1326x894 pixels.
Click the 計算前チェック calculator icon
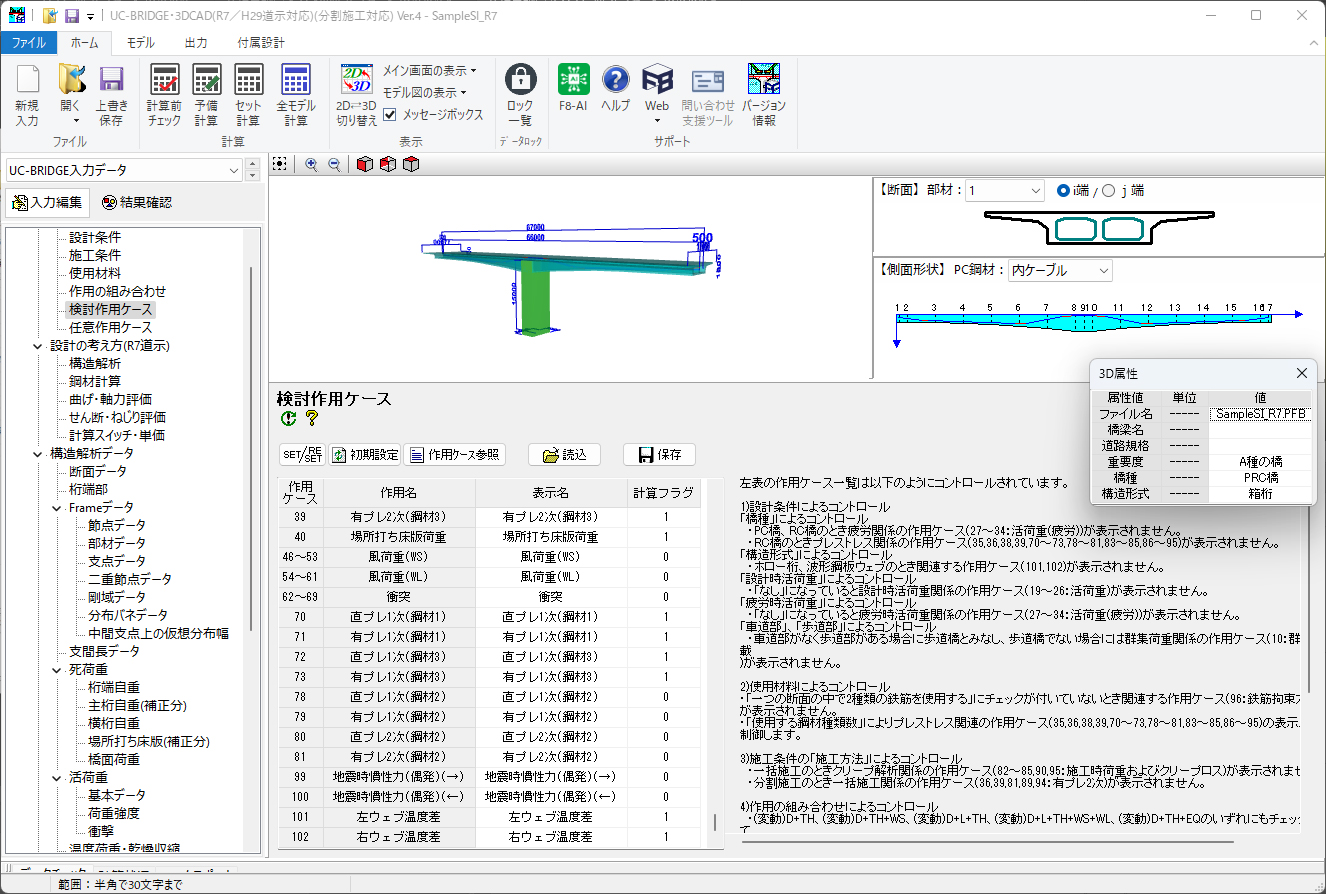tap(164, 80)
